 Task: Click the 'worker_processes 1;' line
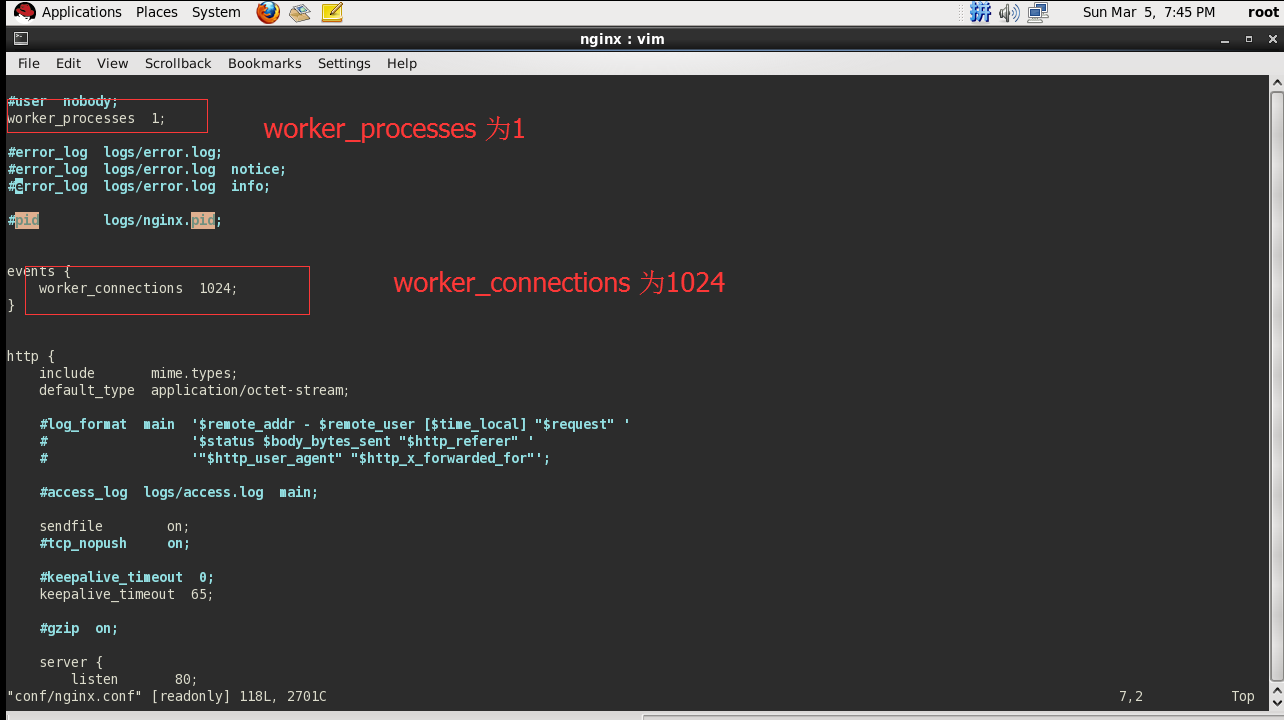86,118
